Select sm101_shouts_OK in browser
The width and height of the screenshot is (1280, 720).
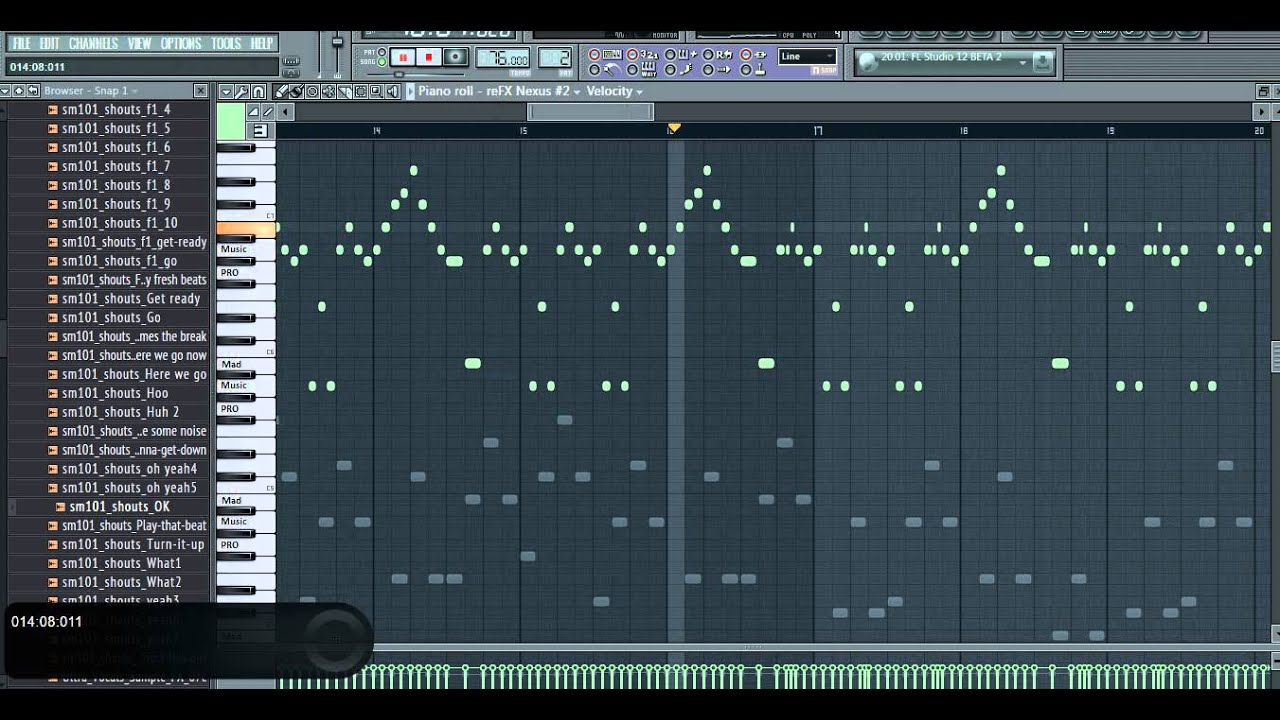pos(119,506)
